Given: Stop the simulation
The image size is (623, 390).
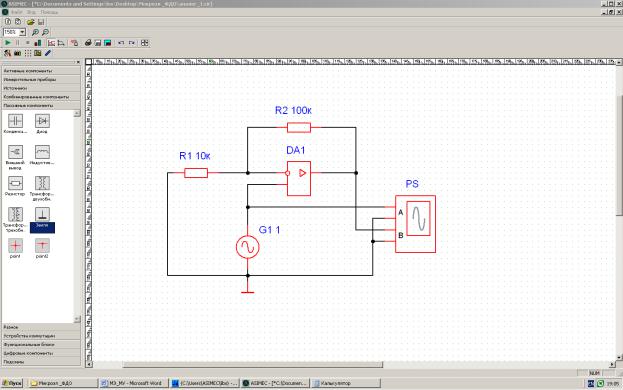Looking at the screenshot, I should (27, 42).
